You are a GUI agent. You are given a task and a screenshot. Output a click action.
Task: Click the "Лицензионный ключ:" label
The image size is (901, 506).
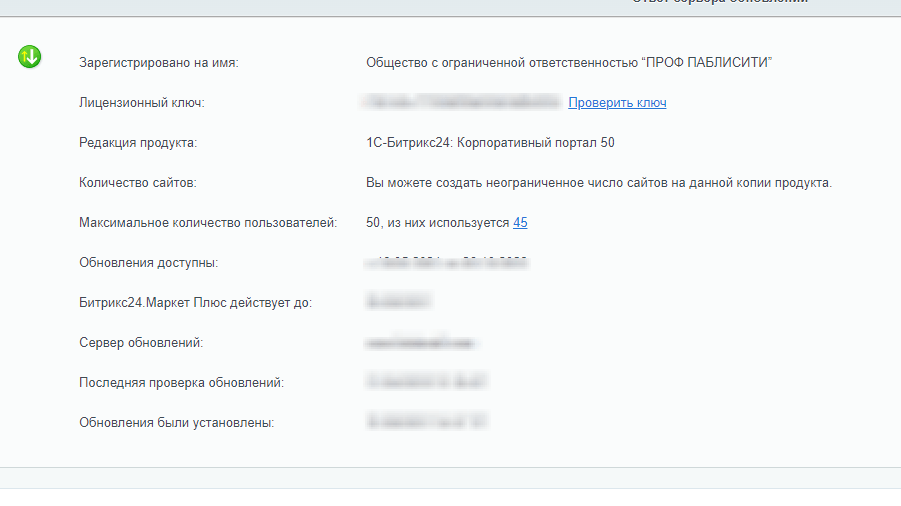point(142,103)
